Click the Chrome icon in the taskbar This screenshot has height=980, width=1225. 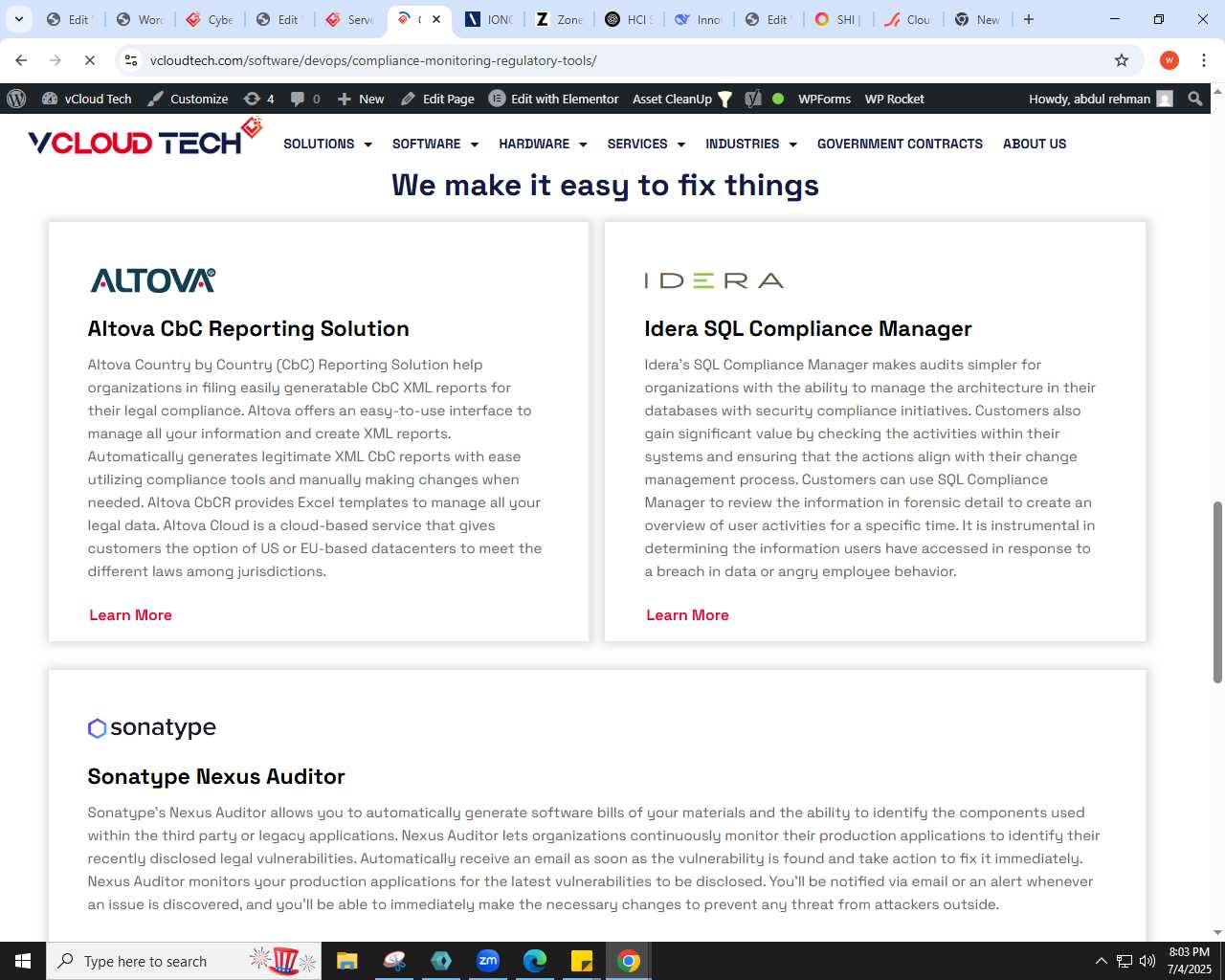[x=629, y=961]
